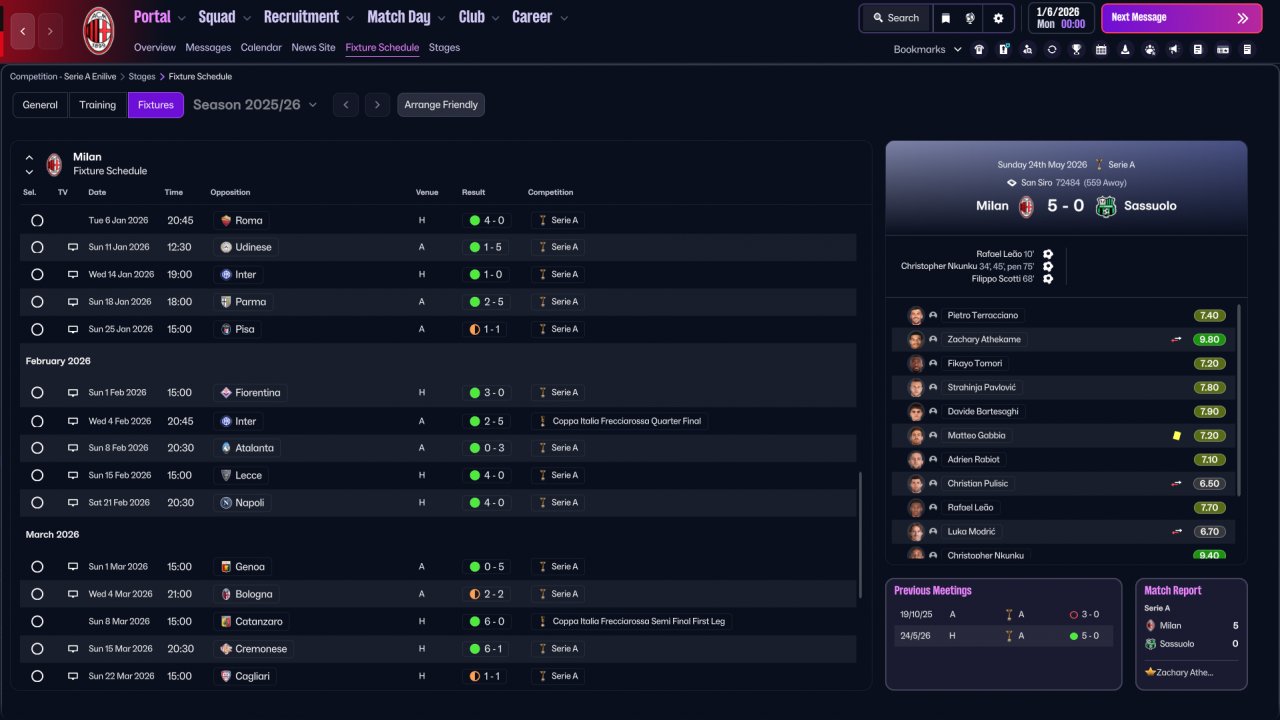Select the Udinese fixture radio button
The height and width of the screenshot is (720, 1280).
37,247
